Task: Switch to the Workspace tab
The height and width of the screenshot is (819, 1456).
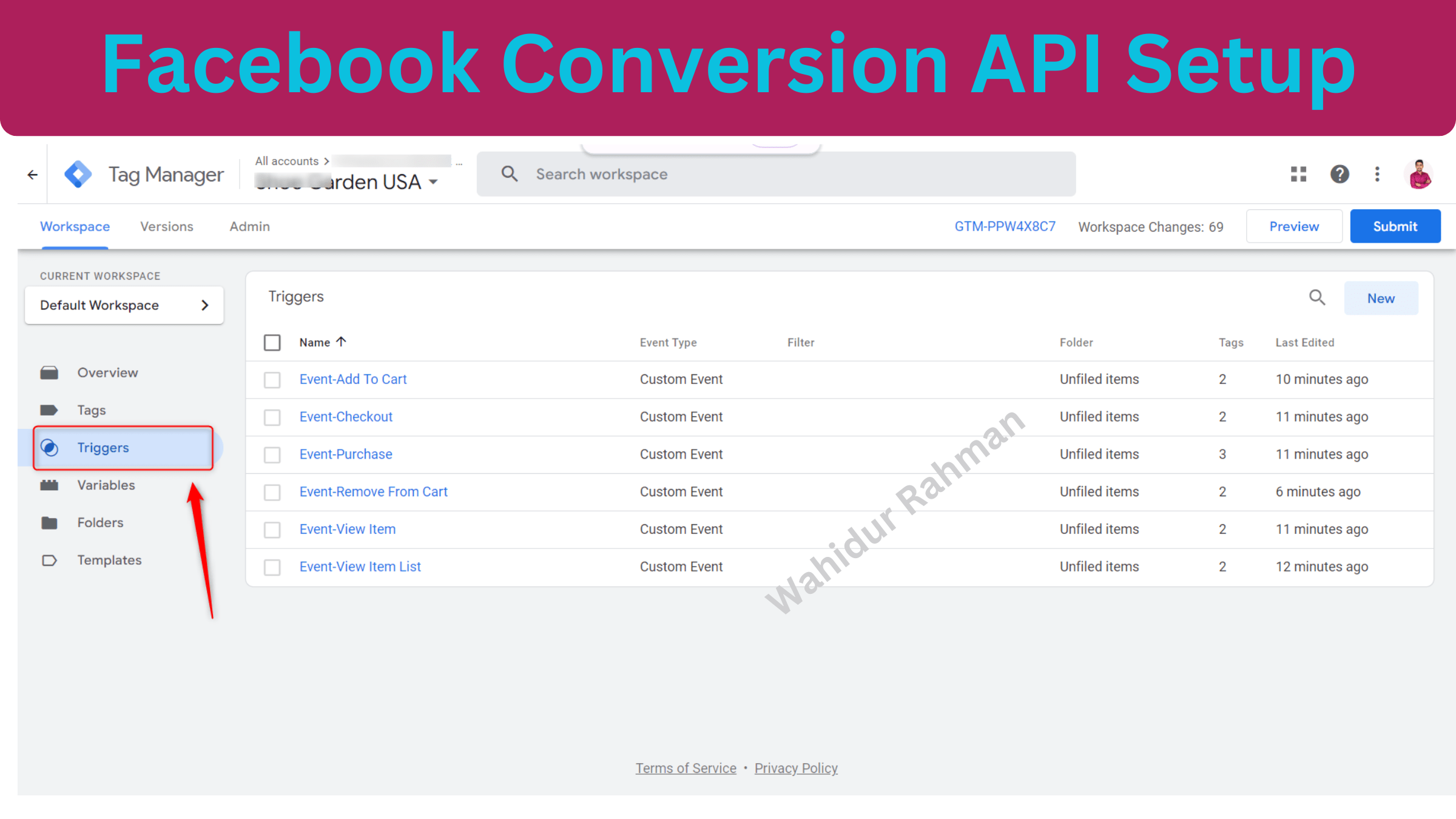Action: click(75, 226)
